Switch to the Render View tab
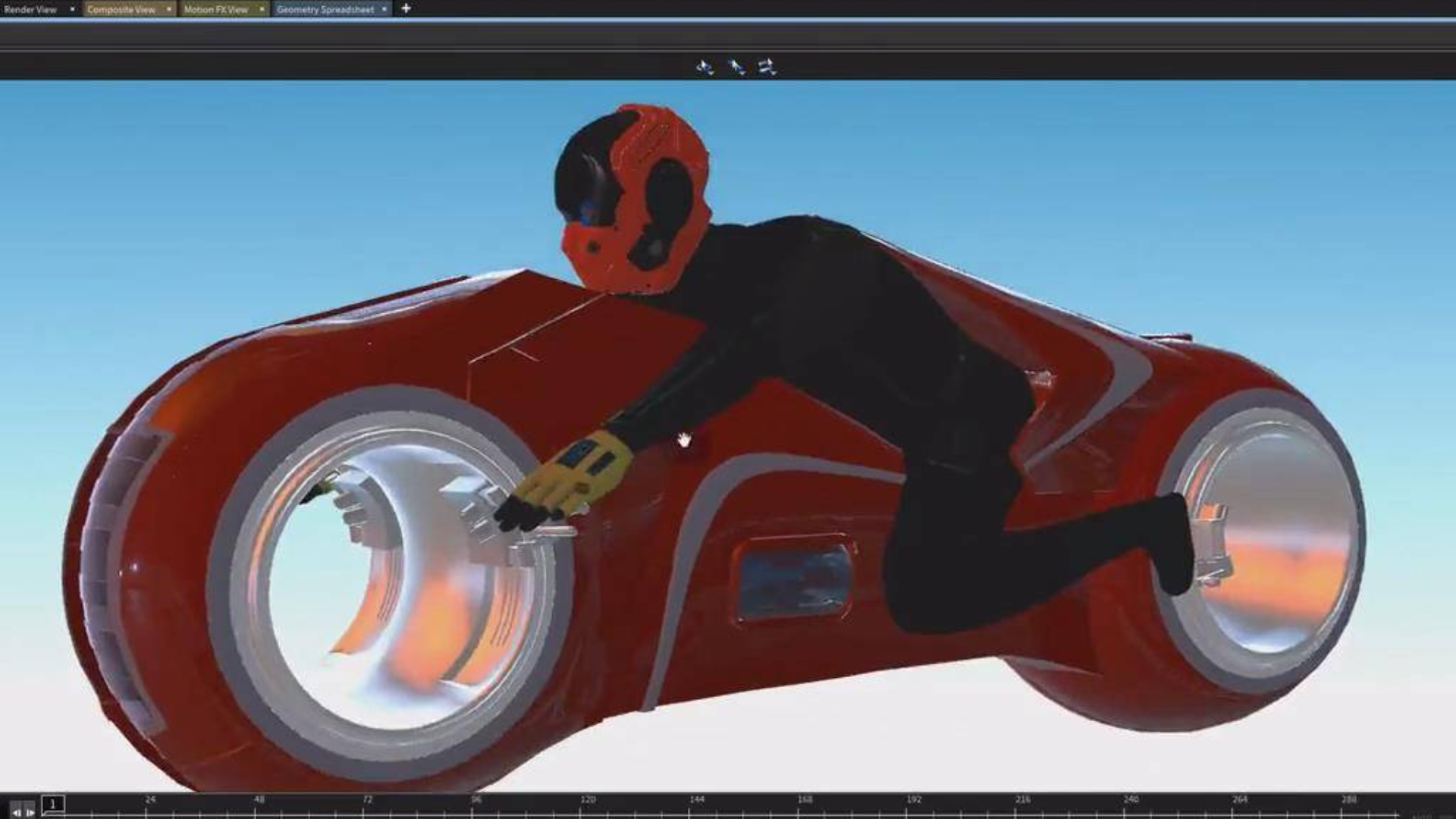 pos(30,9)
